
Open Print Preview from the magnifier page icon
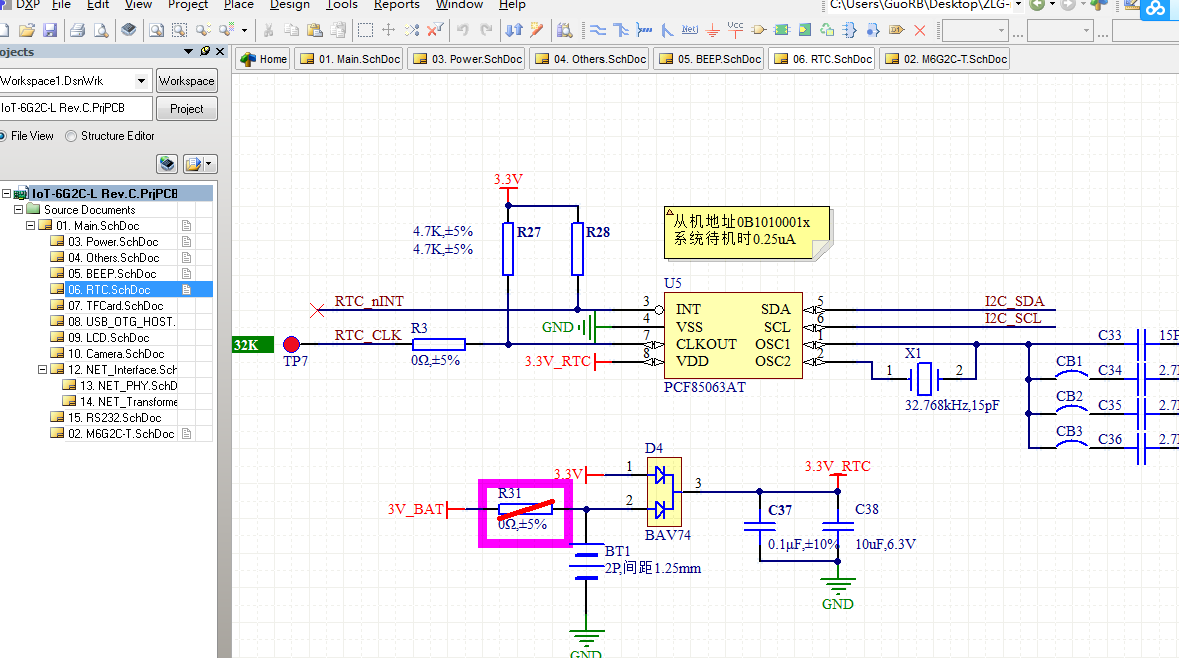click(x=101, y=30)
